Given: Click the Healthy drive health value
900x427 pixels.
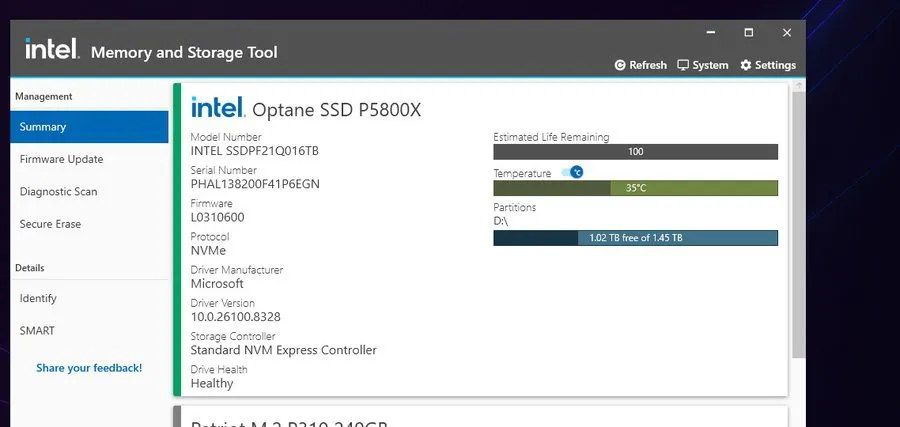Looking at the screenshot, I should 212,383.
